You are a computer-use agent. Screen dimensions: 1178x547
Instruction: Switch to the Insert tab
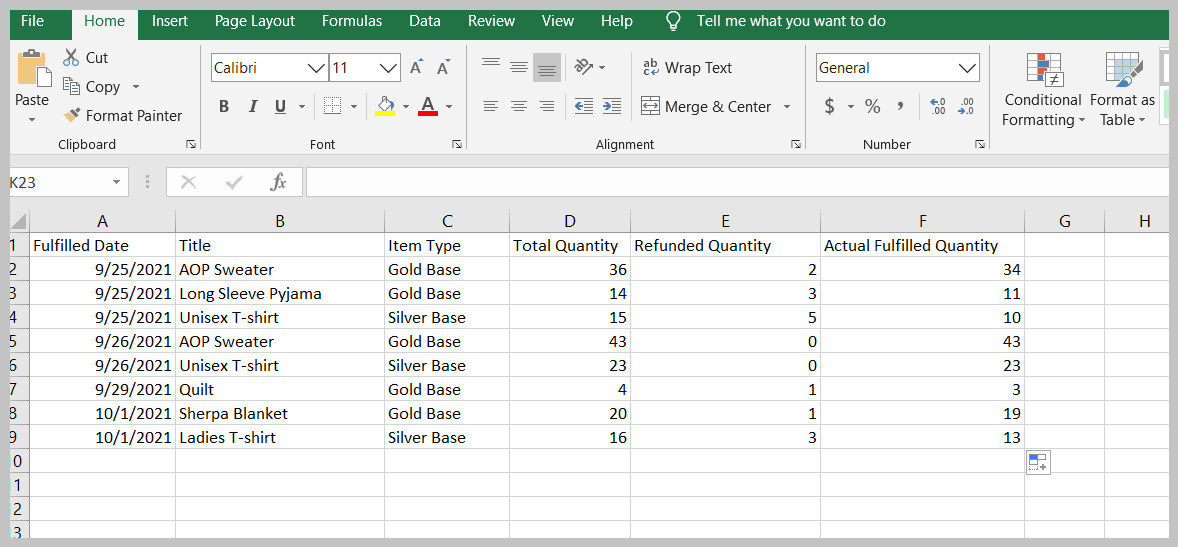(172, 21)
